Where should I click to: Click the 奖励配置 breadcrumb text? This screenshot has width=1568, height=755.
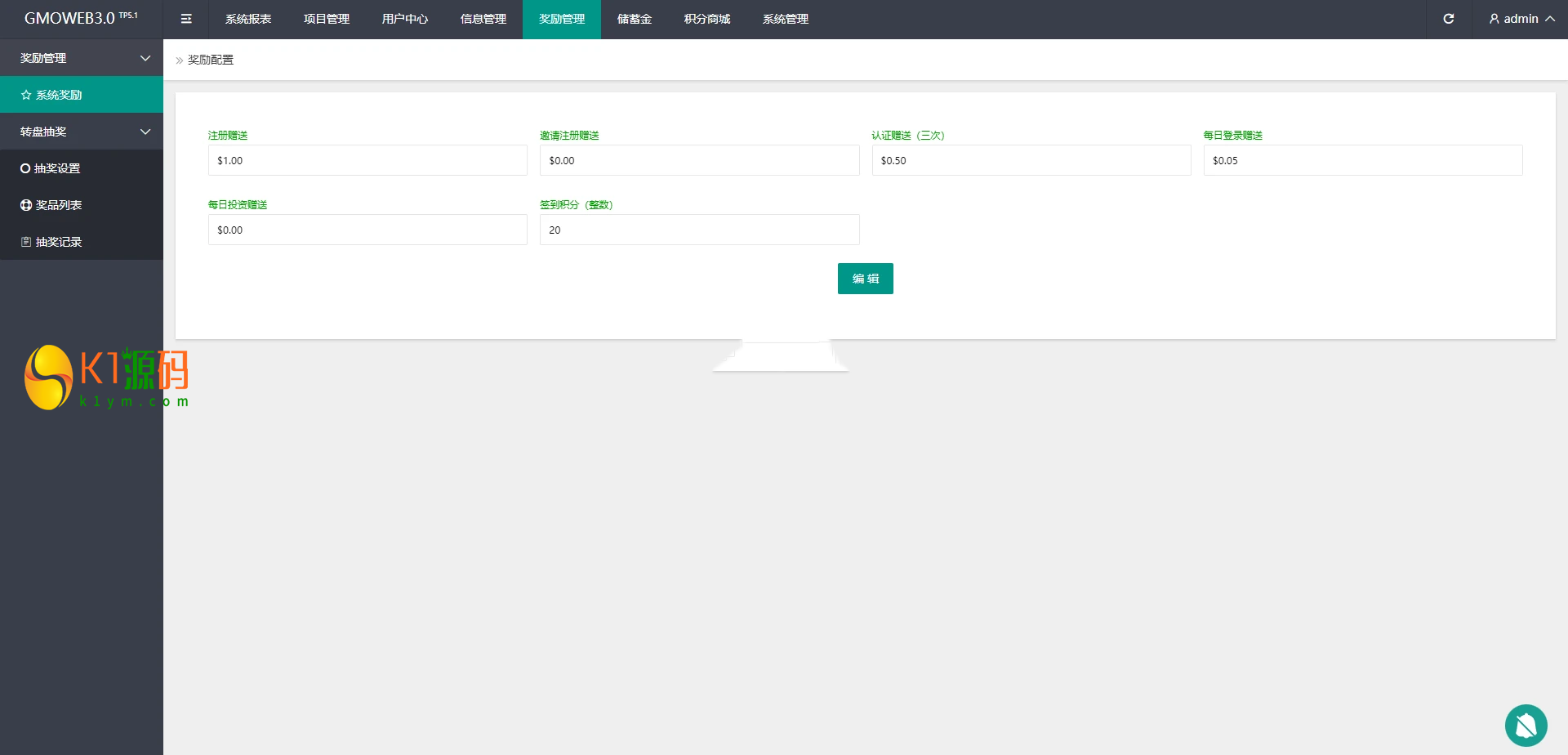pos(211,60)
